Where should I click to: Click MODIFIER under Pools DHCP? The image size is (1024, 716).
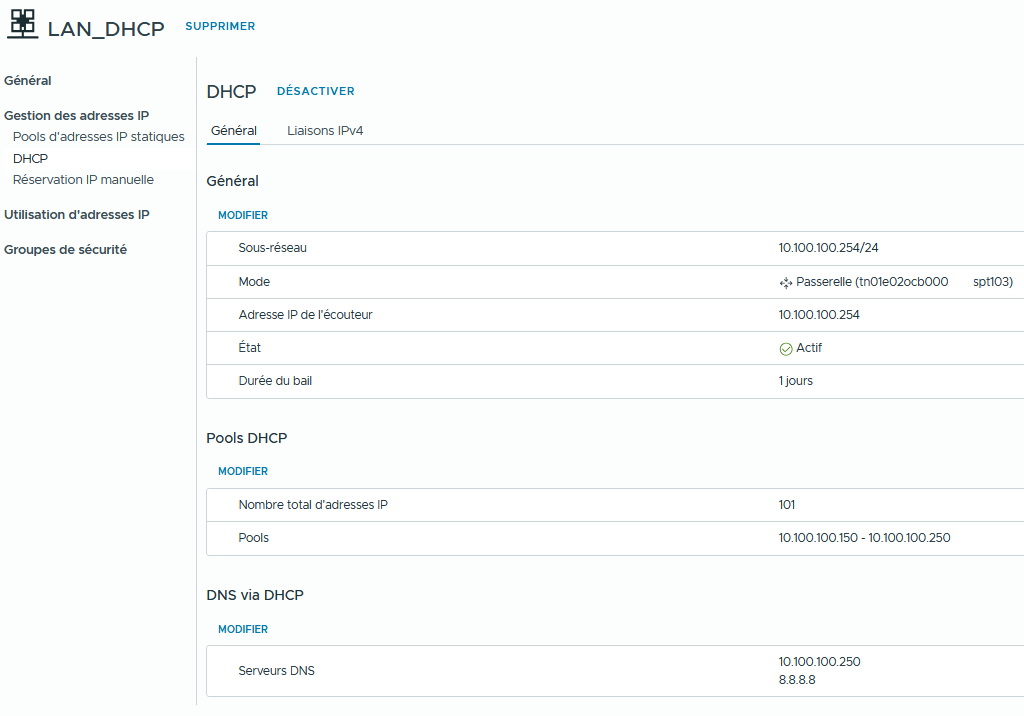(x=243, y=471)
